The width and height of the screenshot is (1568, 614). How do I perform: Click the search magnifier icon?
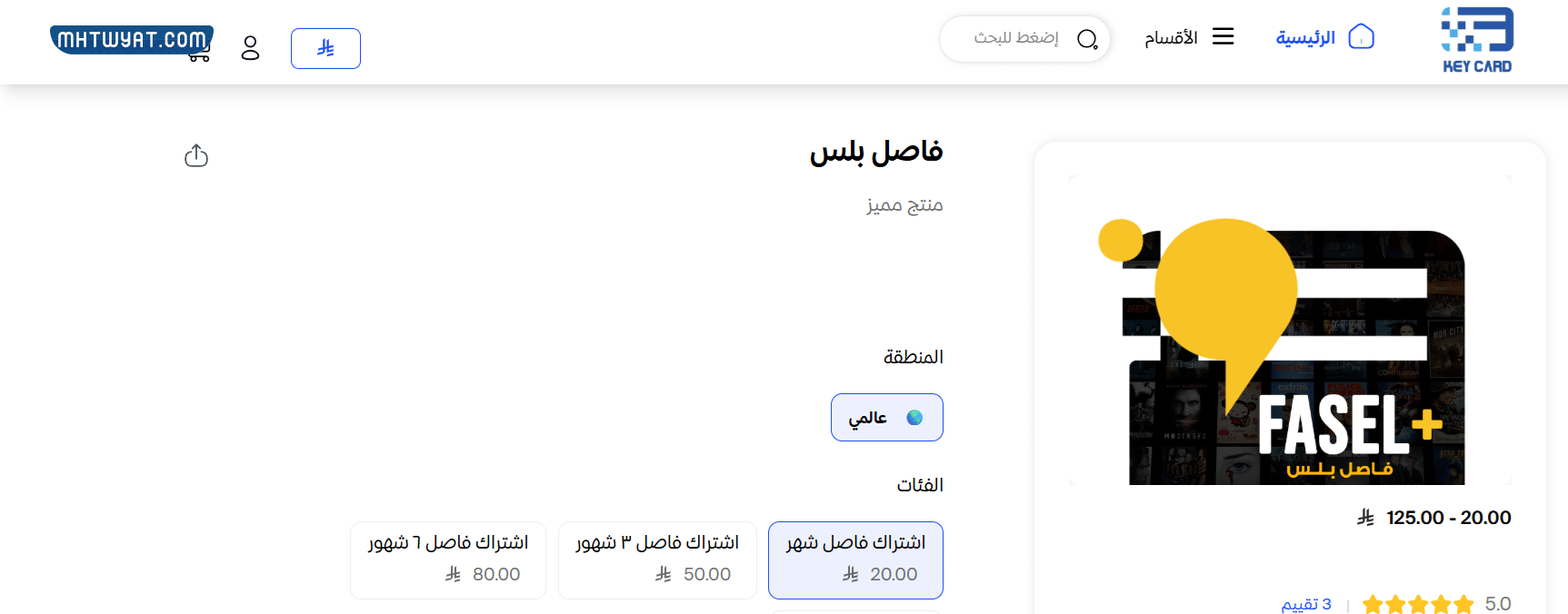pyautogui.click(x=1087, y=39)
